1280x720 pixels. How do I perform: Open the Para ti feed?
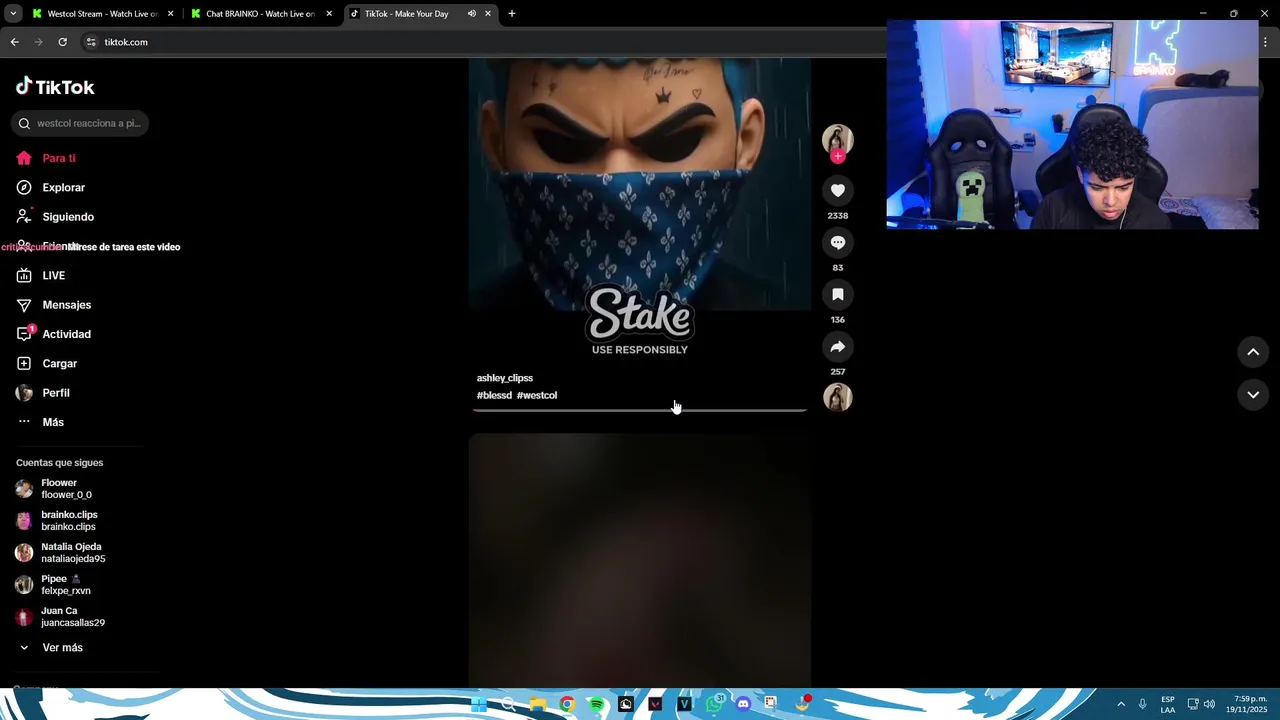coord(46,158)
